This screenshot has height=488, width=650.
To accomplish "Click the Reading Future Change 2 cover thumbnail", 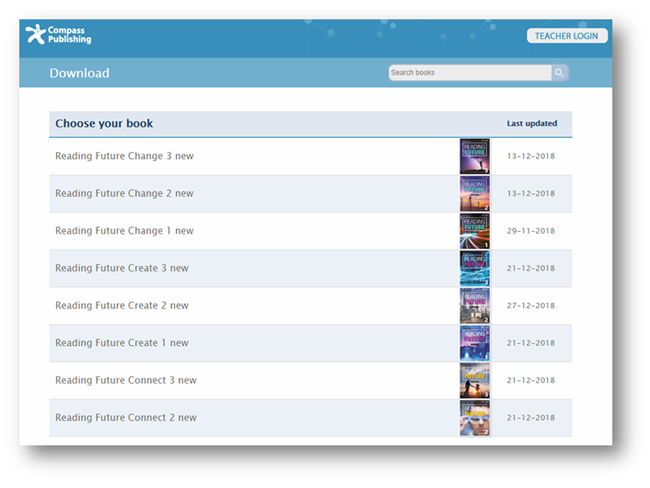I will [x=475, y=194].
